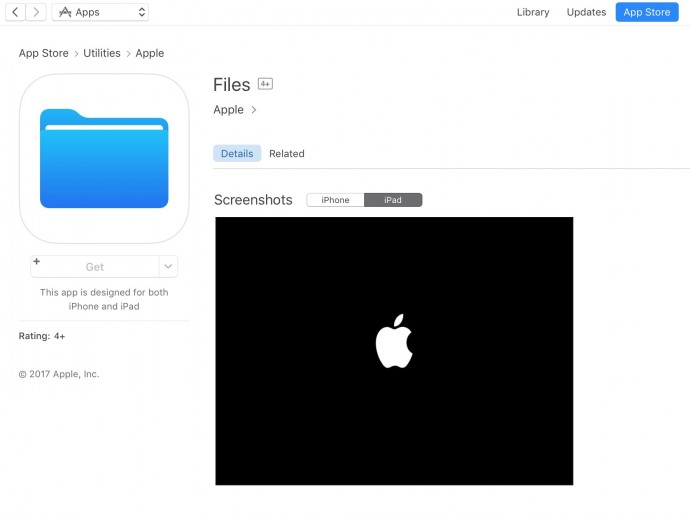Select the Related tab

pos(287,154)
